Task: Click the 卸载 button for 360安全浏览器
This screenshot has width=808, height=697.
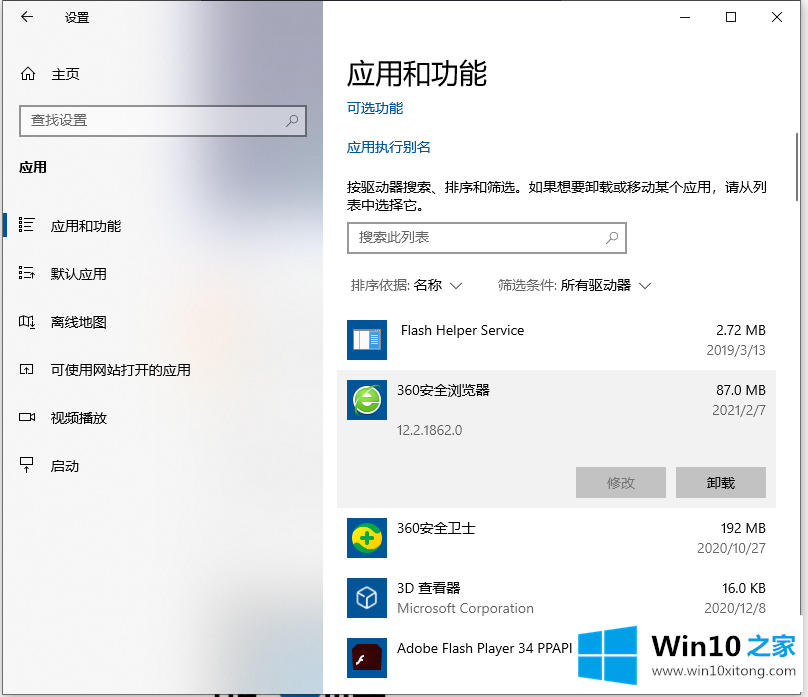Action: pos(720,483)
